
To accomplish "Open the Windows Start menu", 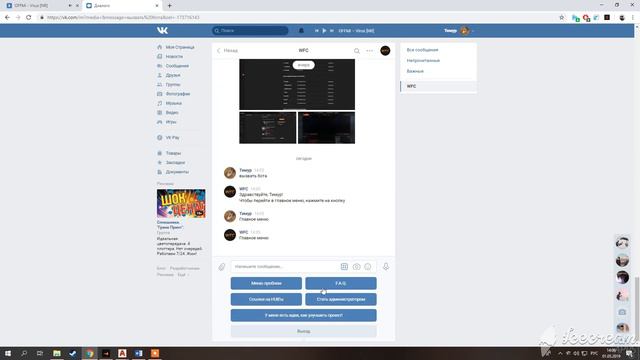I will (x=8, y=353).
